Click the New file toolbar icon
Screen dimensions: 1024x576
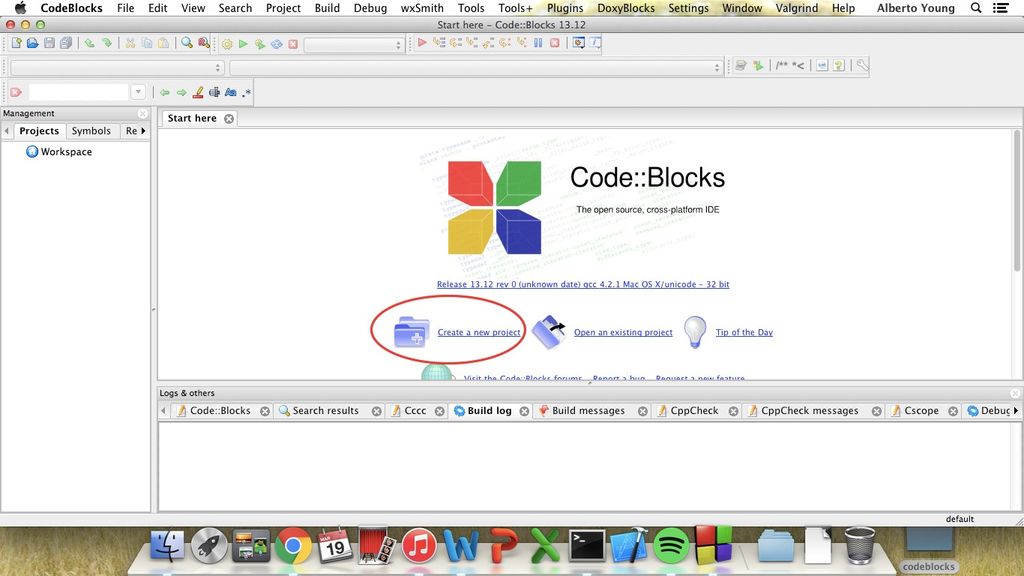[16, 43]
